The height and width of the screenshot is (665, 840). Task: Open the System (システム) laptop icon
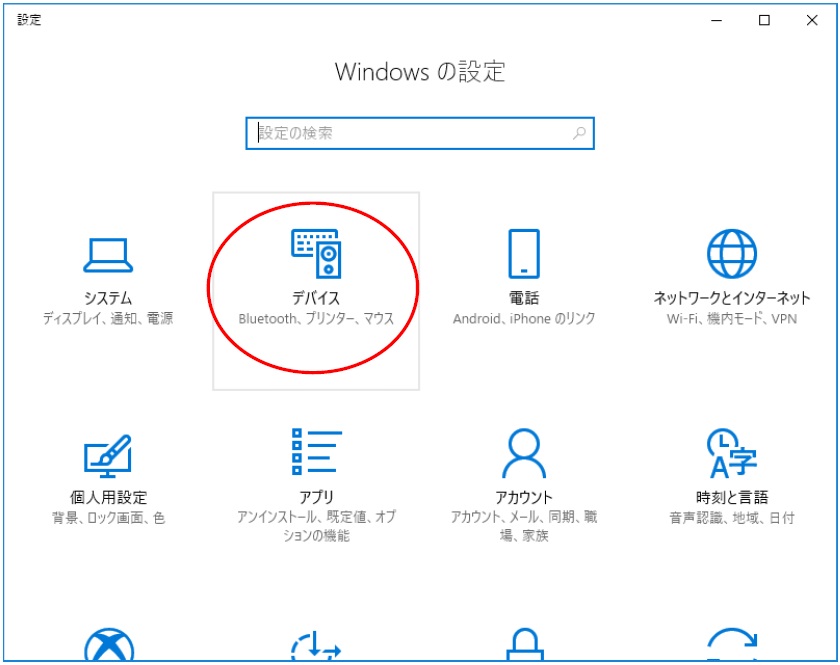(x=107, y=255)
